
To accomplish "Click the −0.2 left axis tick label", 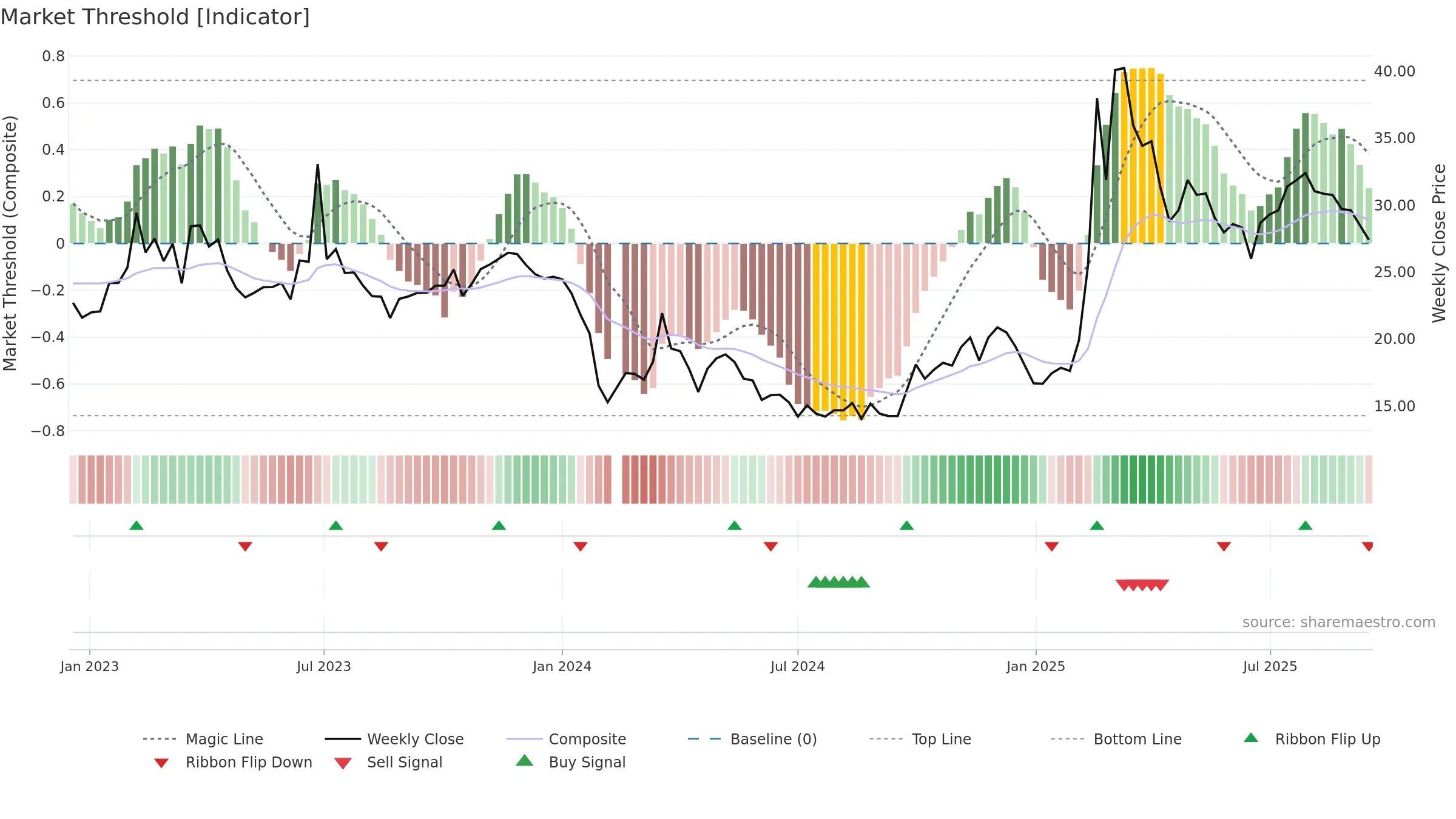I will point(48,291).
